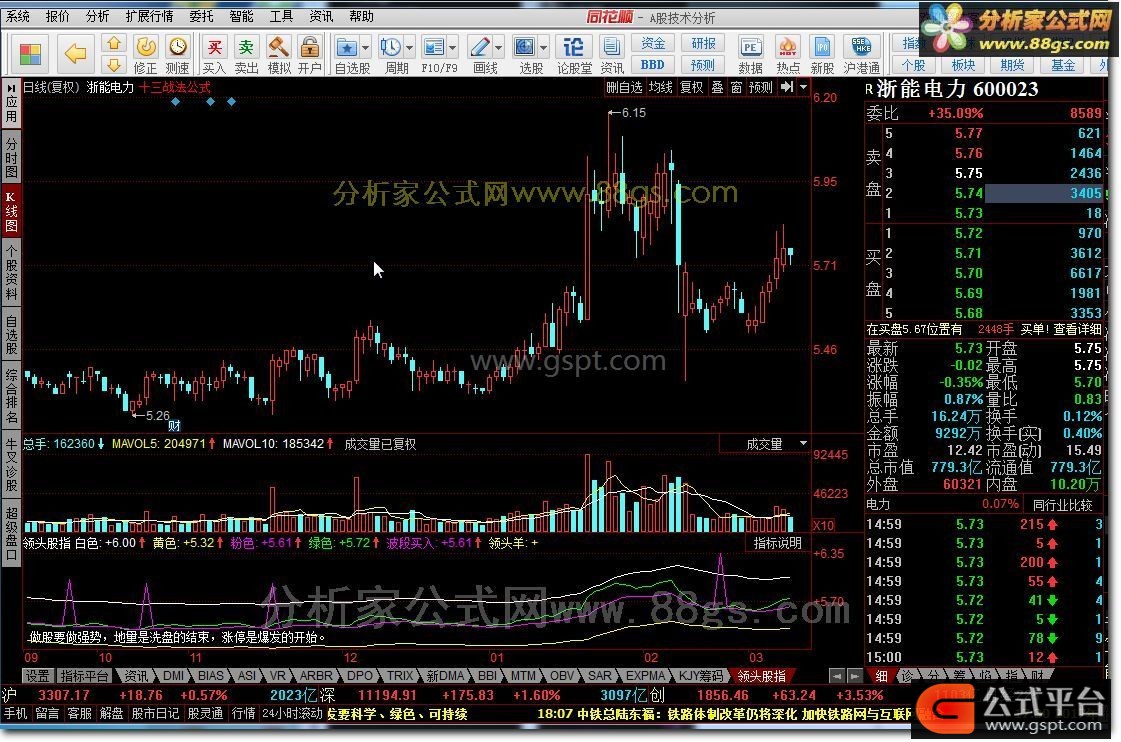Open the 分析 menu

click(97, 16)
